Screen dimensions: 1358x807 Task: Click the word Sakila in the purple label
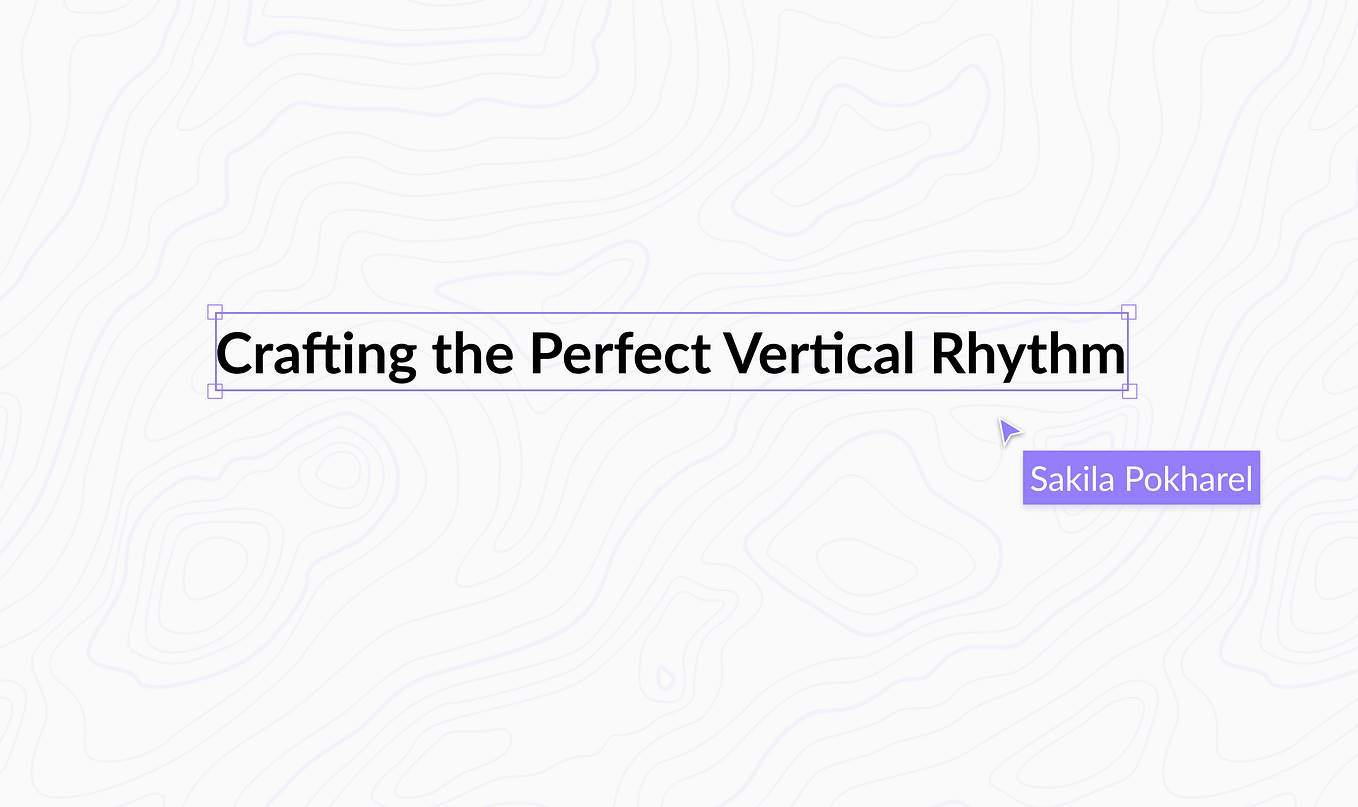pyautogui.click(x=1072, y=479)
